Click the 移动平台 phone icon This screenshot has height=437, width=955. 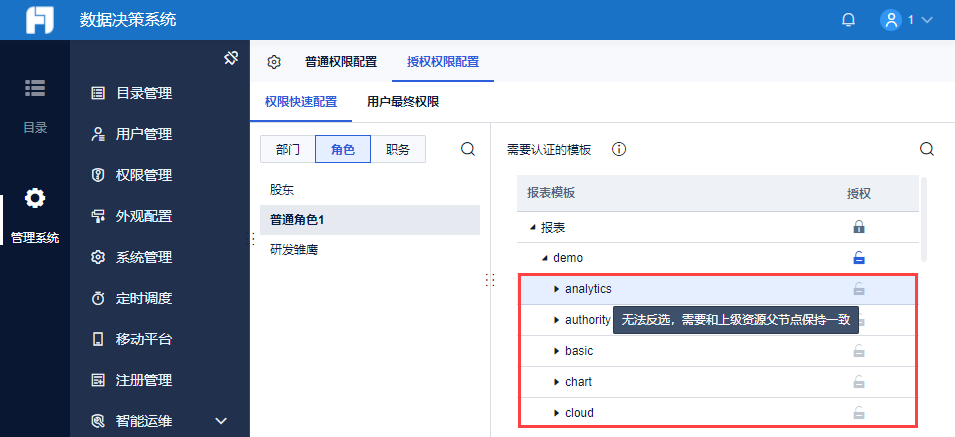tap(97, 339)
